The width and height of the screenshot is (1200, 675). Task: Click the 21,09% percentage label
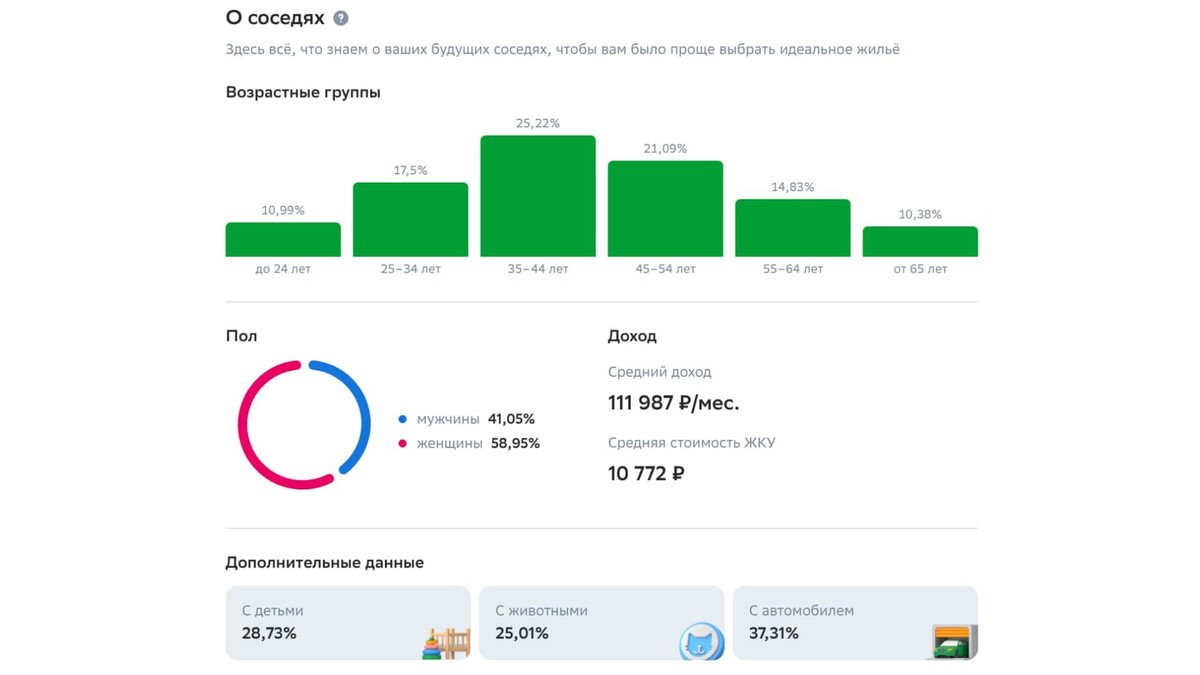coord(665,148)
